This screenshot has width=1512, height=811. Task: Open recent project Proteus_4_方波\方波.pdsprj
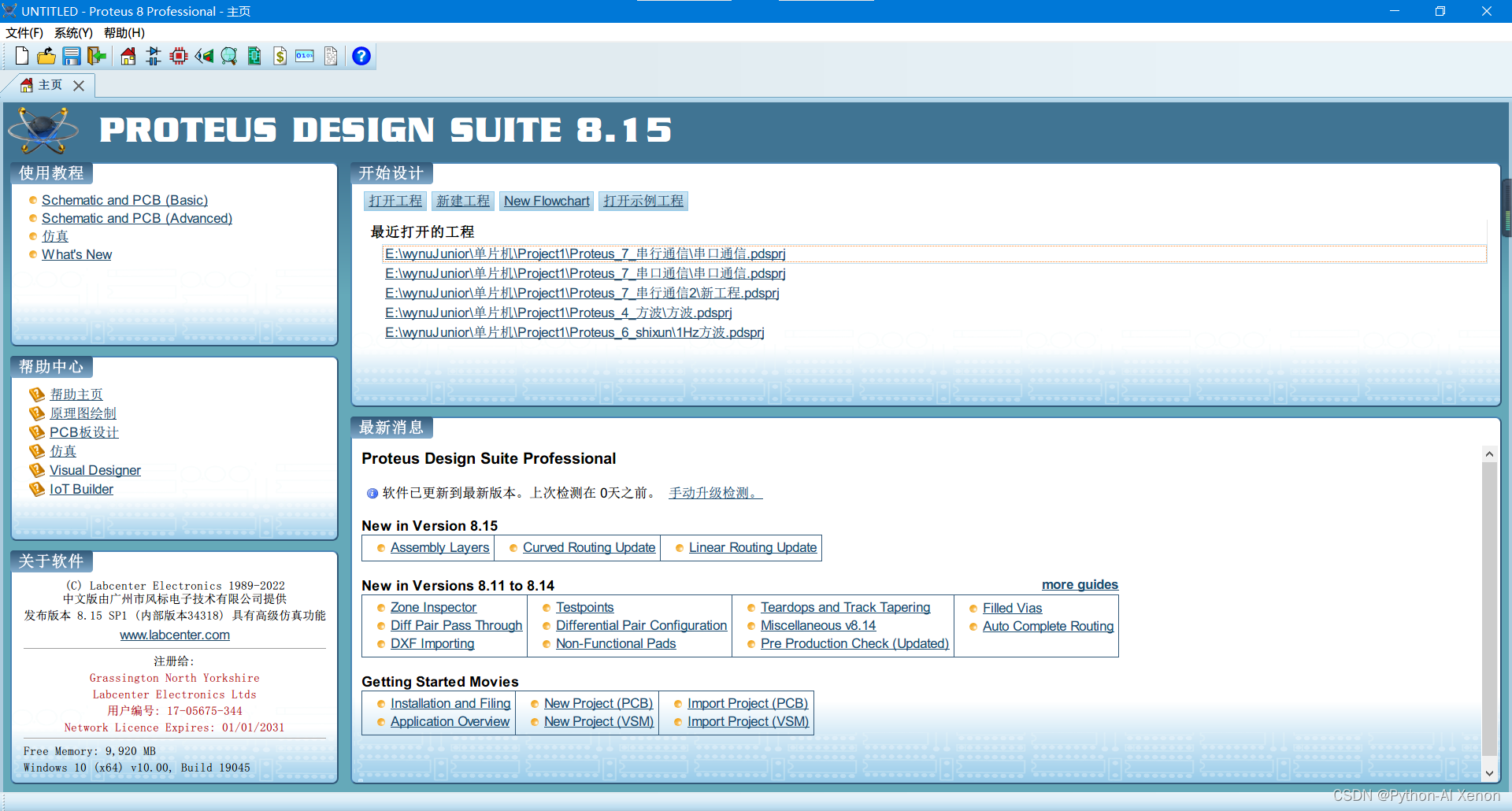pos(558,313)
